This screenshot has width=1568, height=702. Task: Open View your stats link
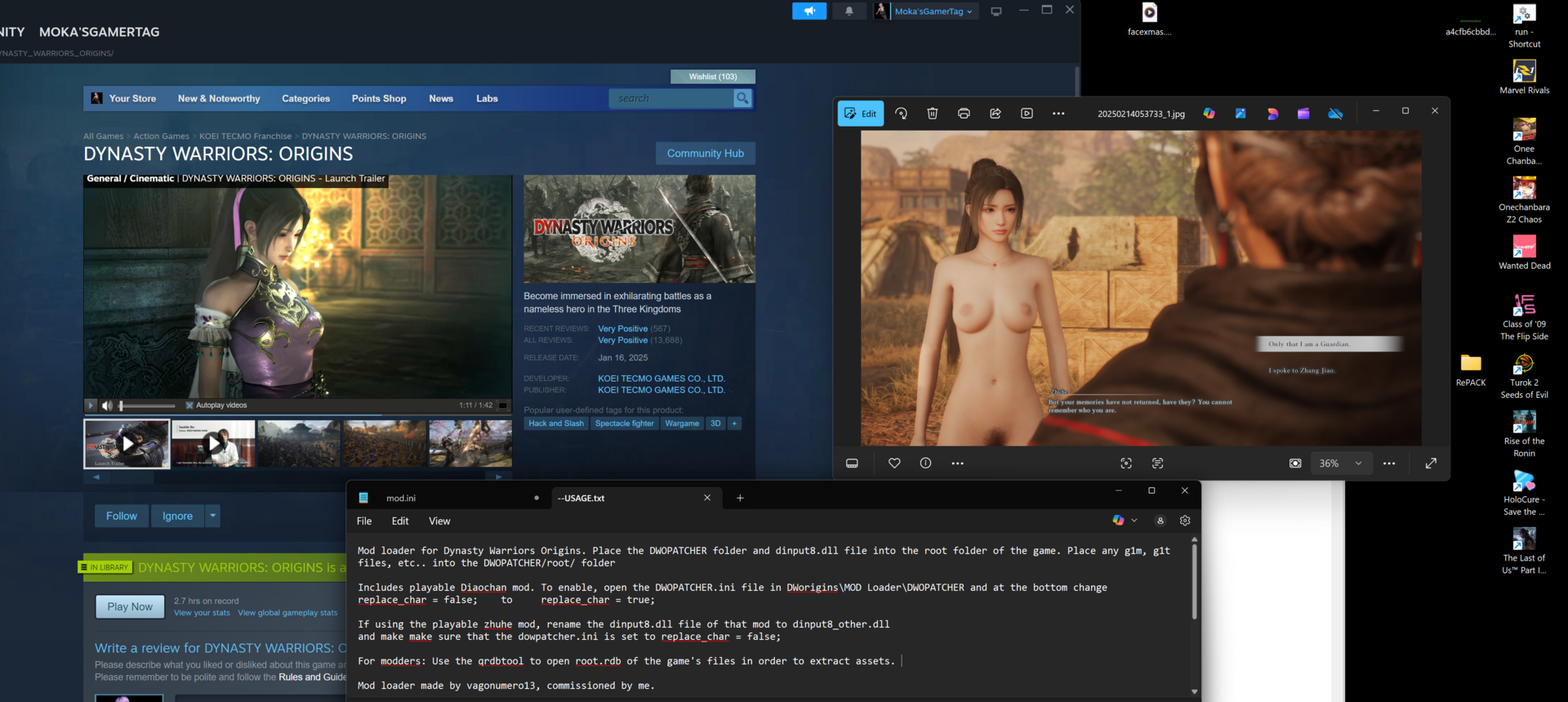202,613
